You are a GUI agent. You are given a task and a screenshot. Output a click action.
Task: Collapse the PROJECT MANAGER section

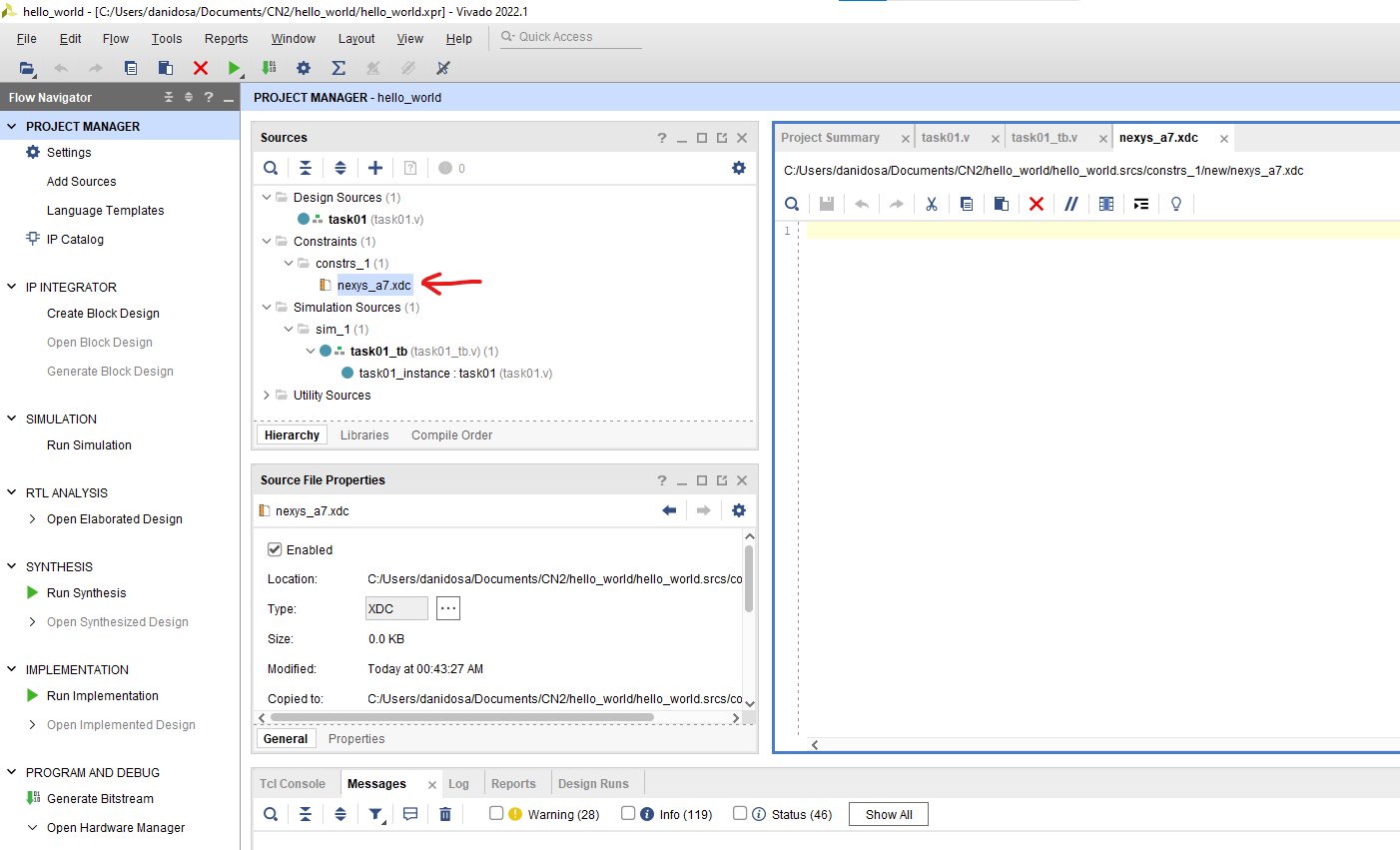(12, 126)
